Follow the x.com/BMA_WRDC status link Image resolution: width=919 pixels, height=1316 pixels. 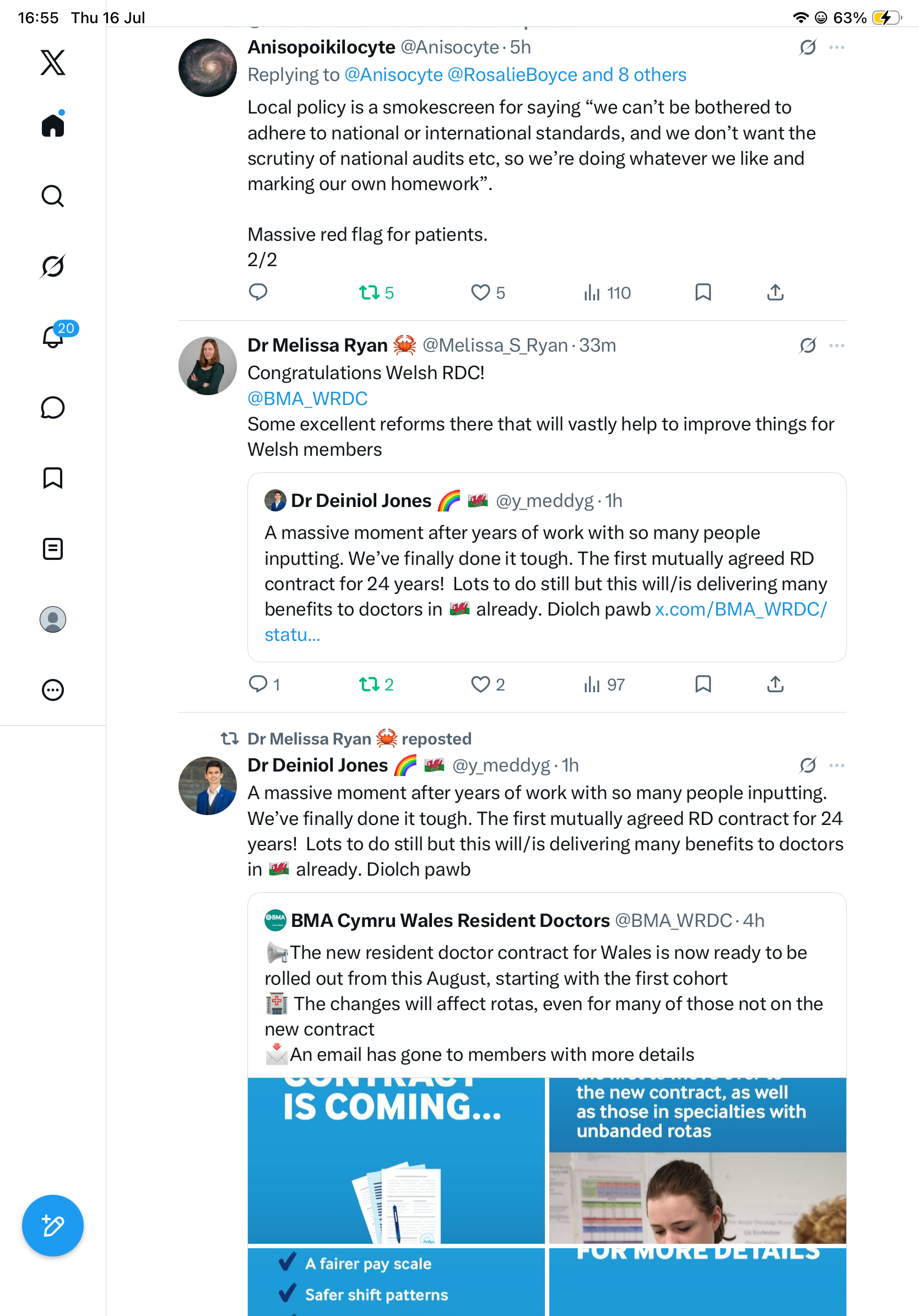click(546, 622)
